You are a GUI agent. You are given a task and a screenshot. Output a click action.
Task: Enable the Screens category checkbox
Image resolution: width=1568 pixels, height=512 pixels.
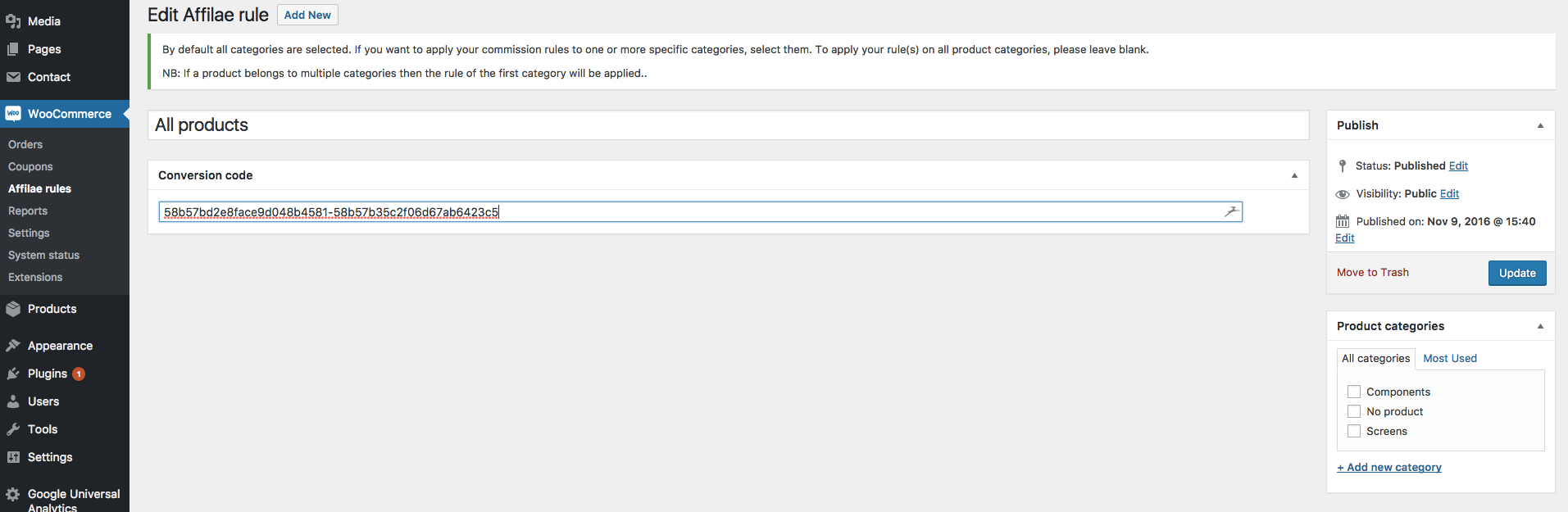(1354, 431)
